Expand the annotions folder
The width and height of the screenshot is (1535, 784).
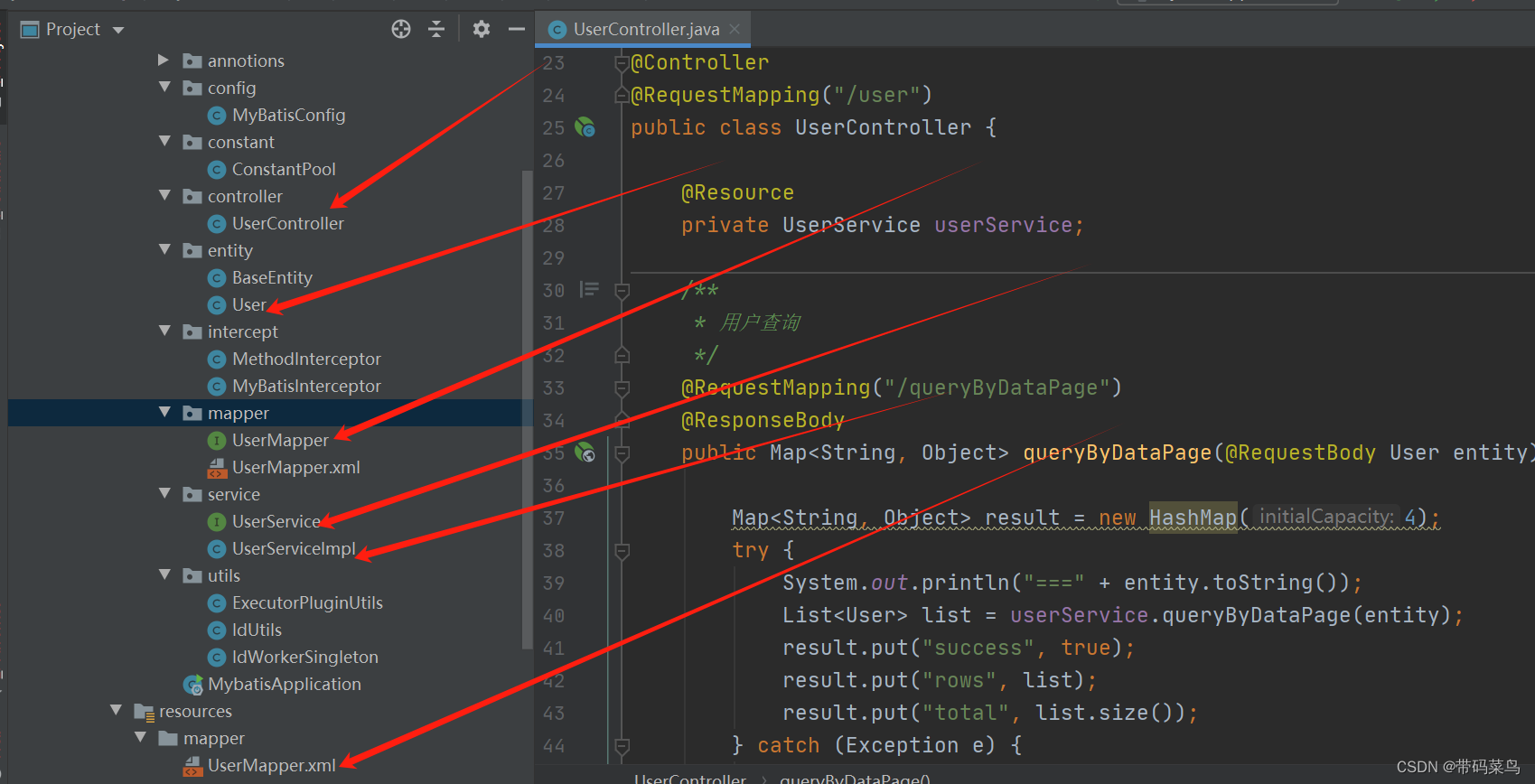(x=164, y=61)
